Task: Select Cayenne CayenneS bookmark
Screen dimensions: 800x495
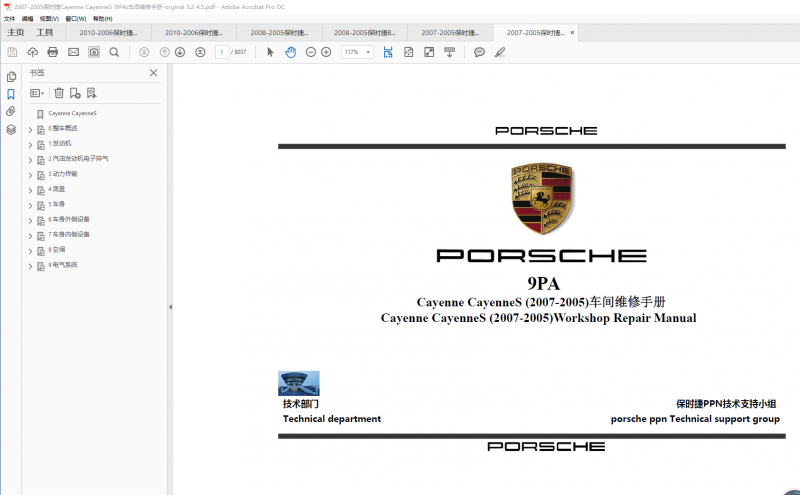Action: 72,113
